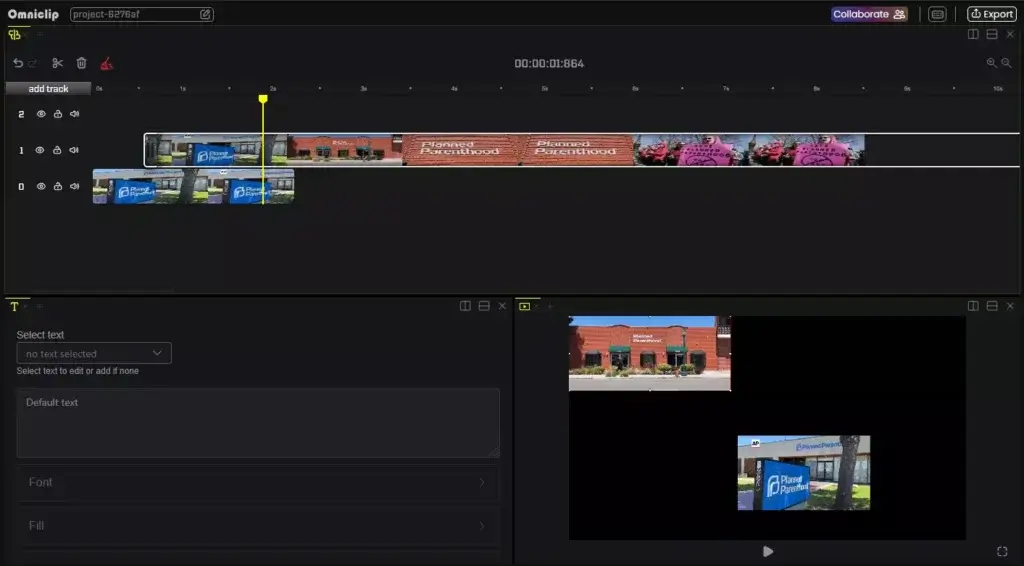Zoom in on the timeline
The width and height of the screenshot is (1024, 566).
coord(991,63)
